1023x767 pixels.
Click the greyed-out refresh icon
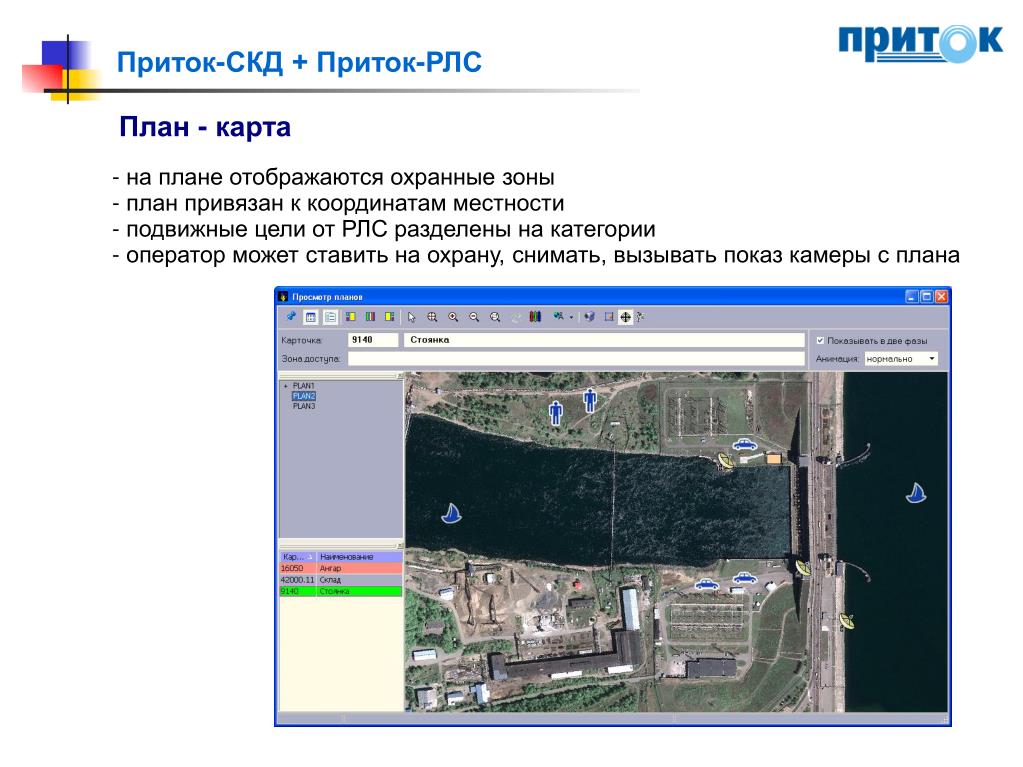tap(515, 317)
